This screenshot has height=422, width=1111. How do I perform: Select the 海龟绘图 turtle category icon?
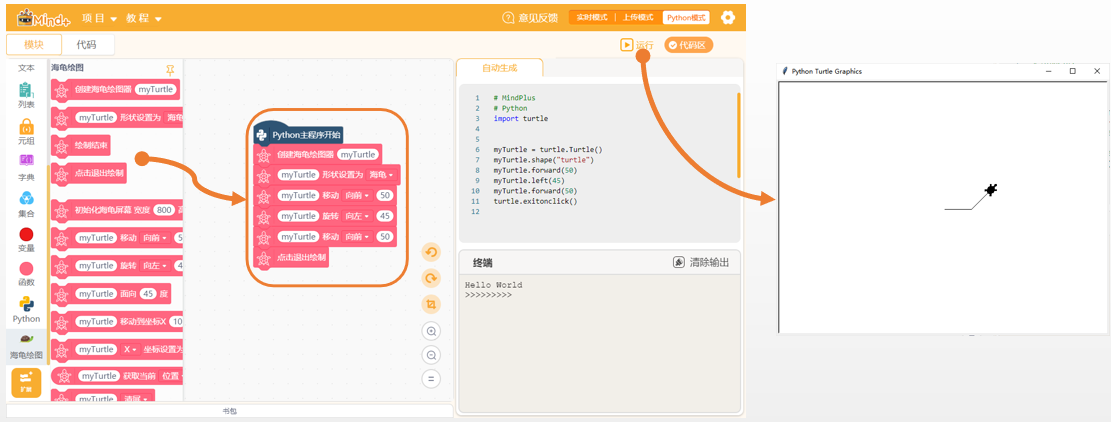coord(26,339)
